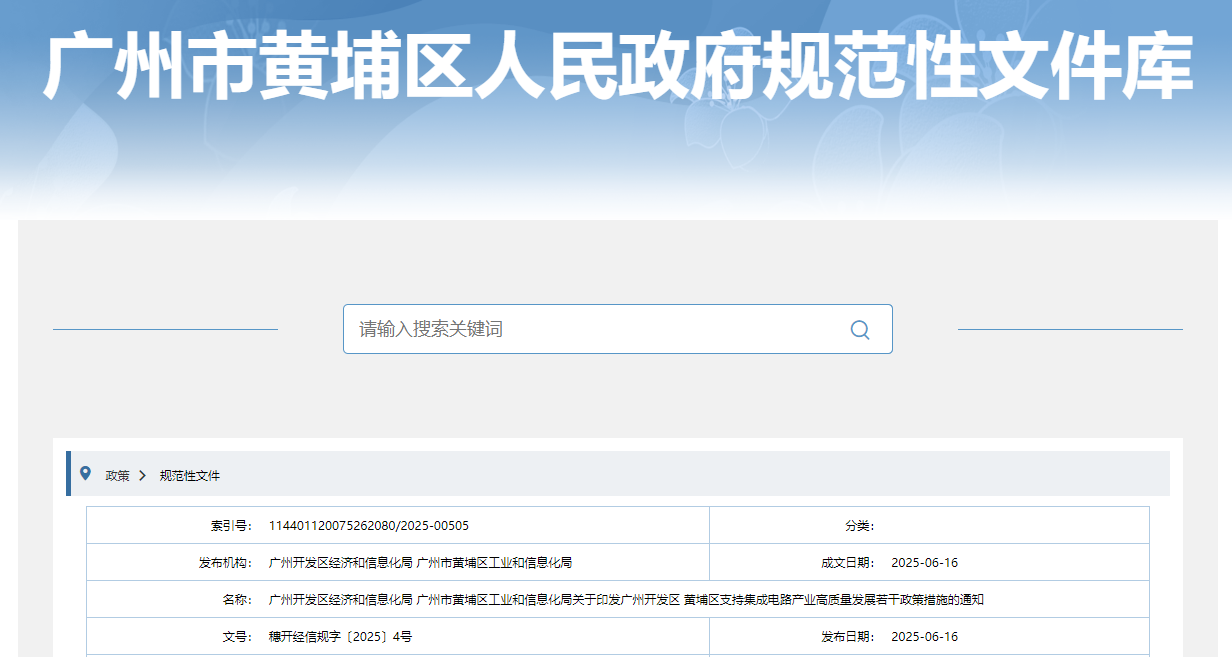Image resolution: width=1232 pixels, height=657 pixels.
Task: Click the 索引号 label cell
Action: click(x=230, y=526)
